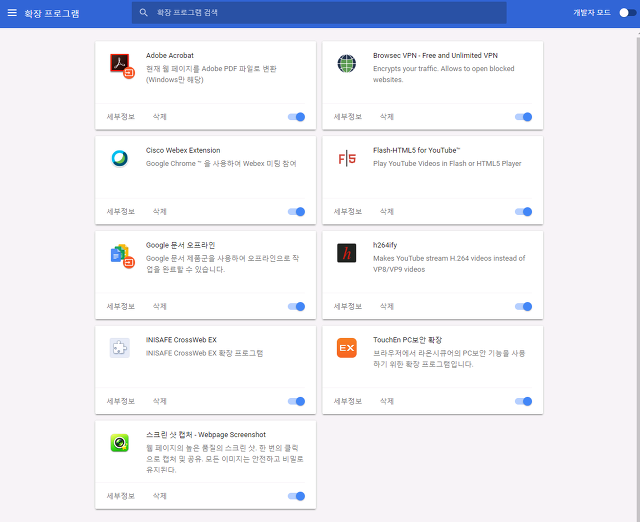
Task: Disable the Adobe Acrobat extension
Action: click(296, 117)
